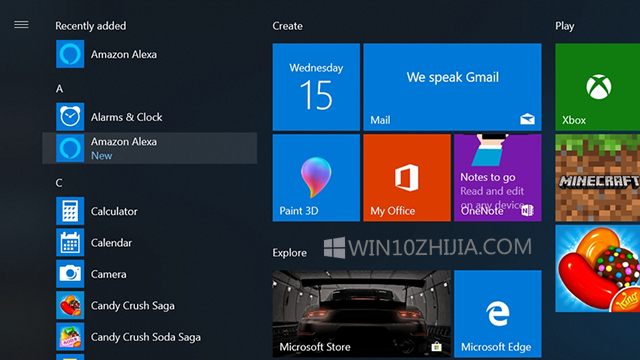Launch the Xbox tile
The width and height of the screenshot is (640, 360).
[x=598, y=87]
